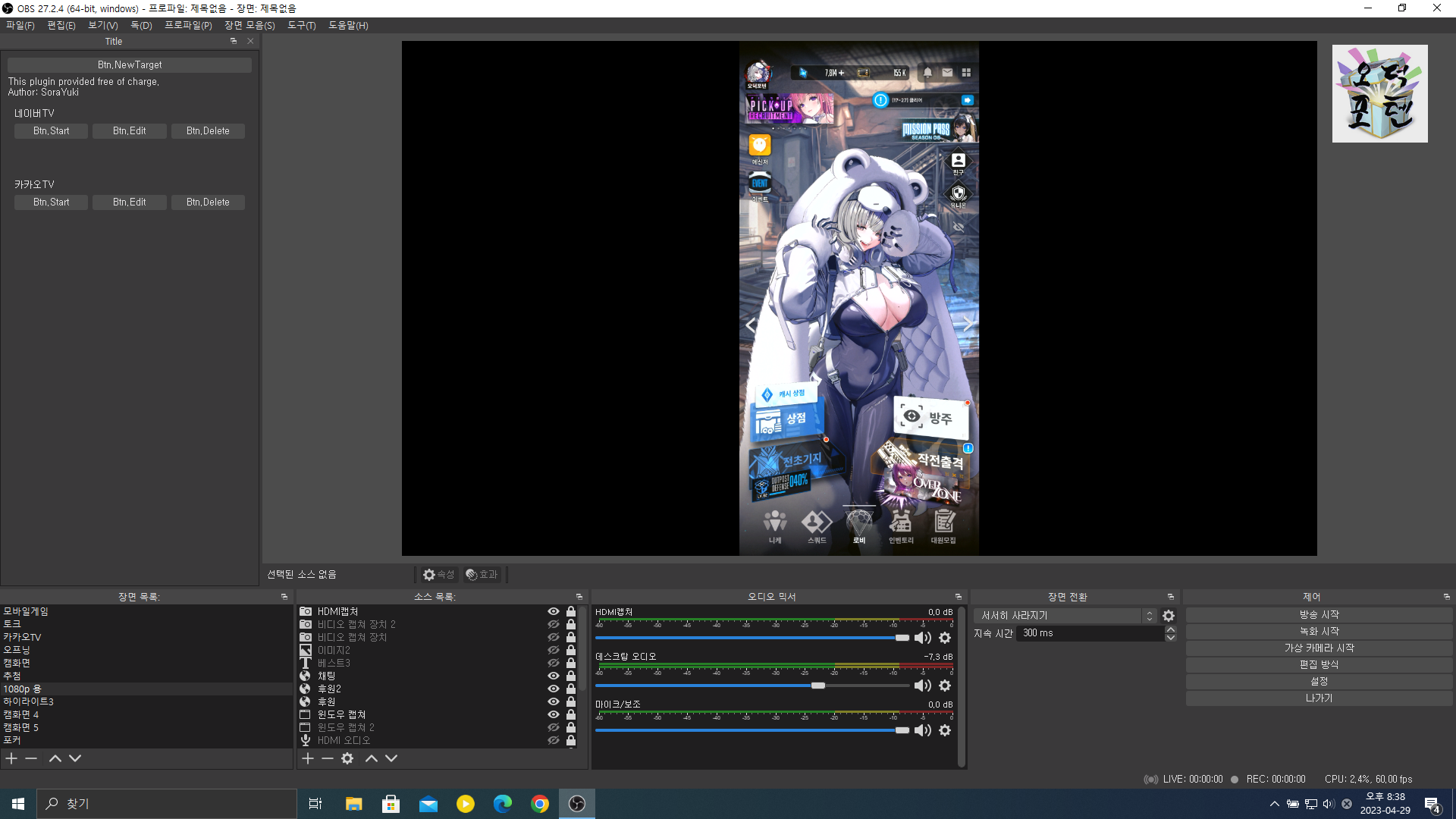Open the 장면 모음(S) menu
The width and height of the screenshot is (1456, 819).
[249, 25]
